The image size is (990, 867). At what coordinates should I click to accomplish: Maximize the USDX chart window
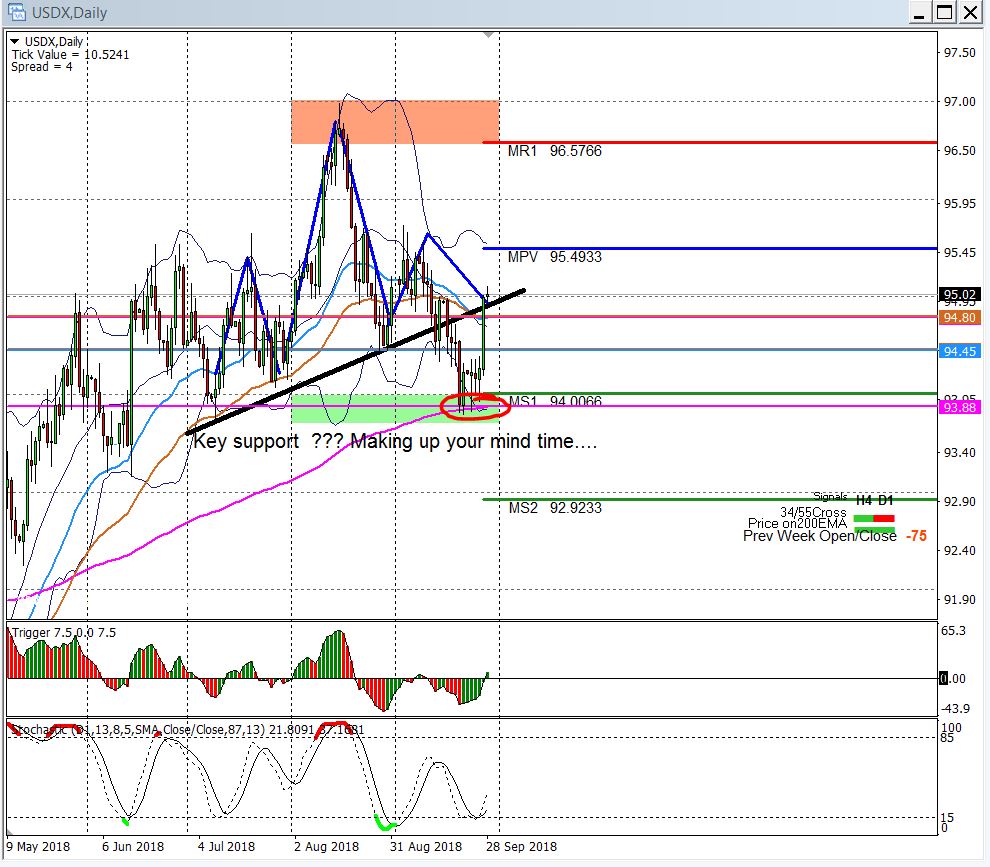click(945, 13)
